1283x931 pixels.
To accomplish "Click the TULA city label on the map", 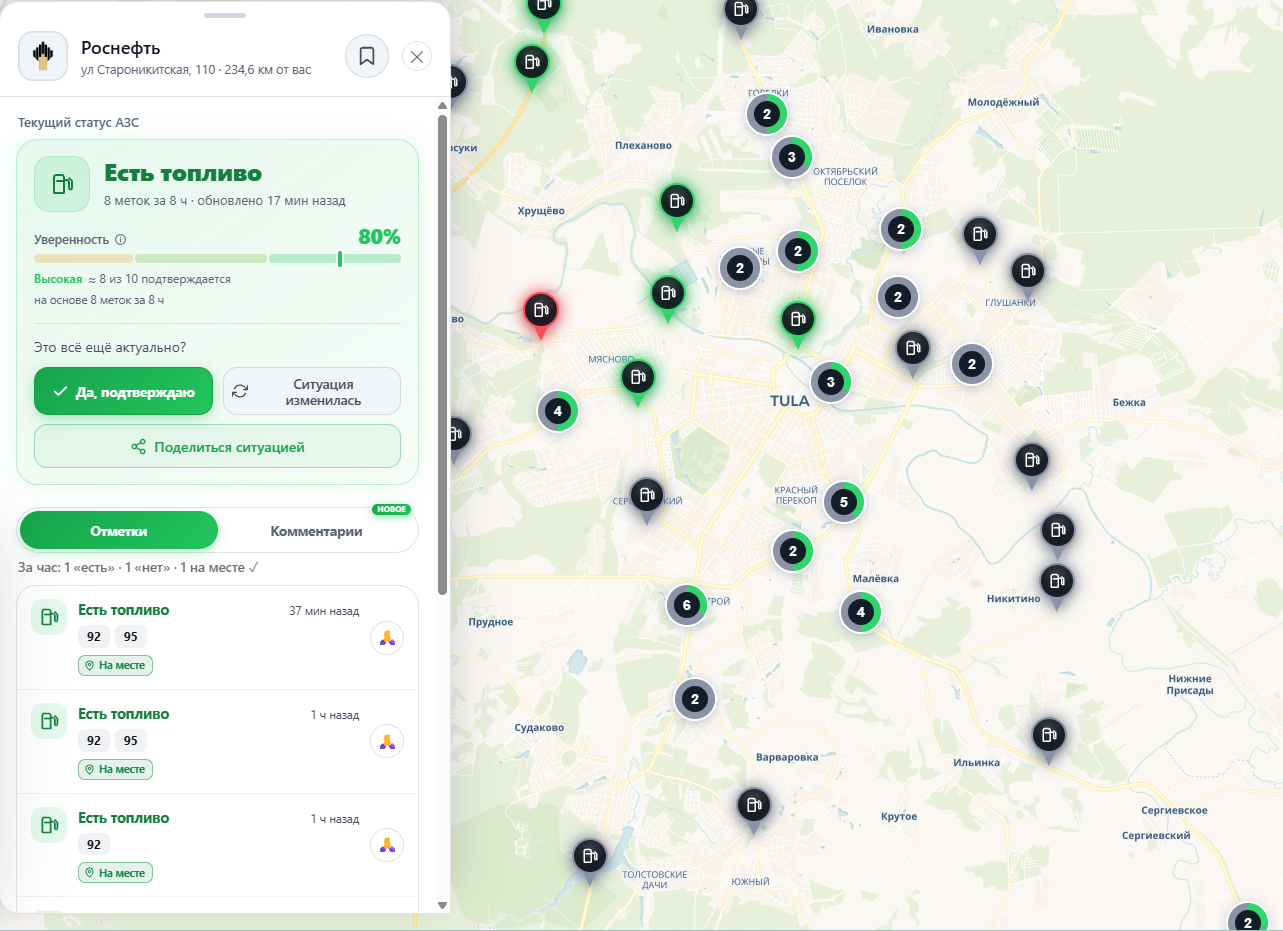I will coord(790,401).
